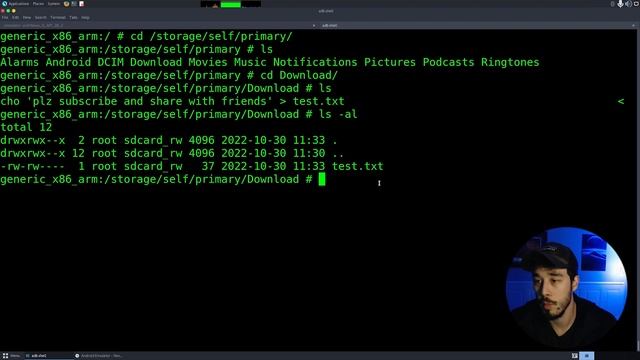Click 'Notifications' in the directory listing

click(x=315, y=62)
